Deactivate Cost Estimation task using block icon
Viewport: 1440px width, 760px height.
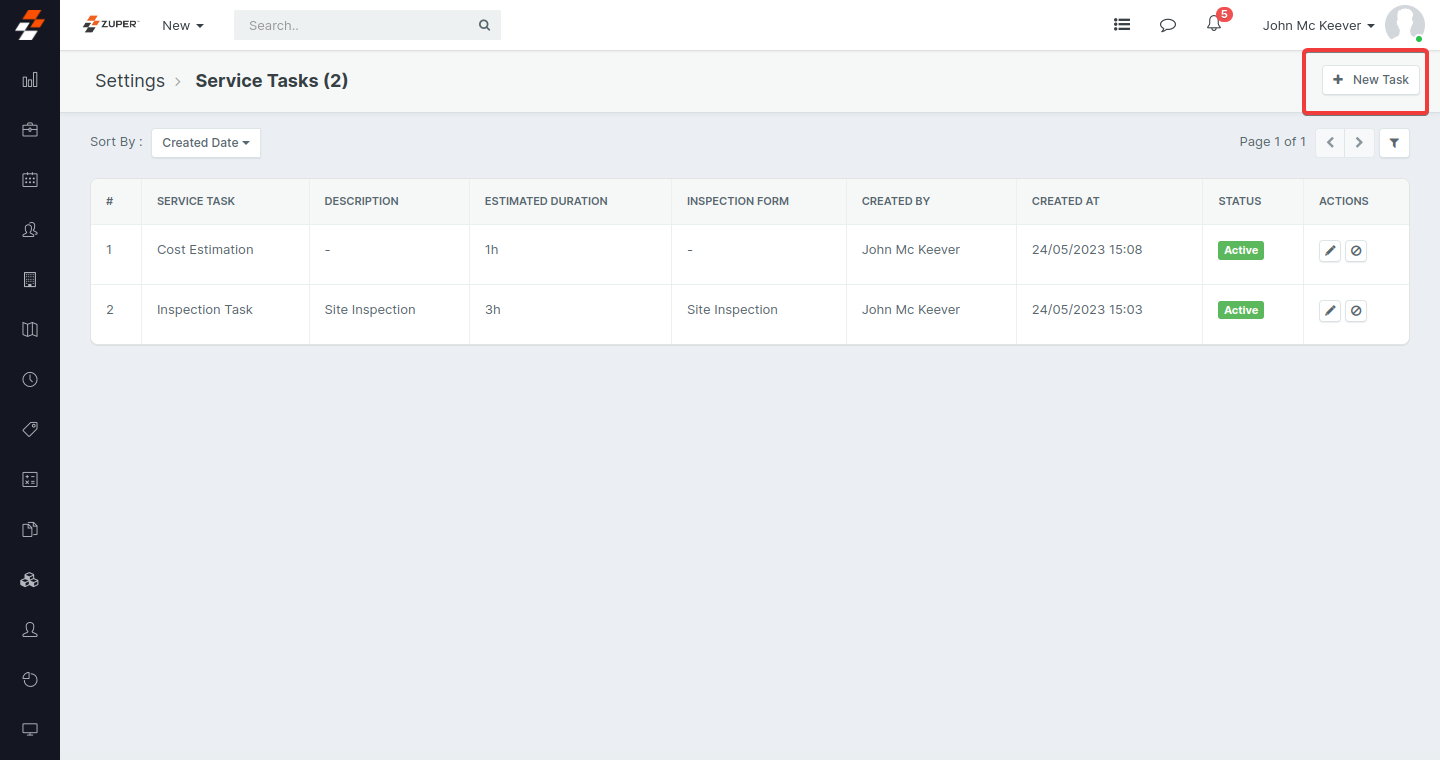[1355, 251]
